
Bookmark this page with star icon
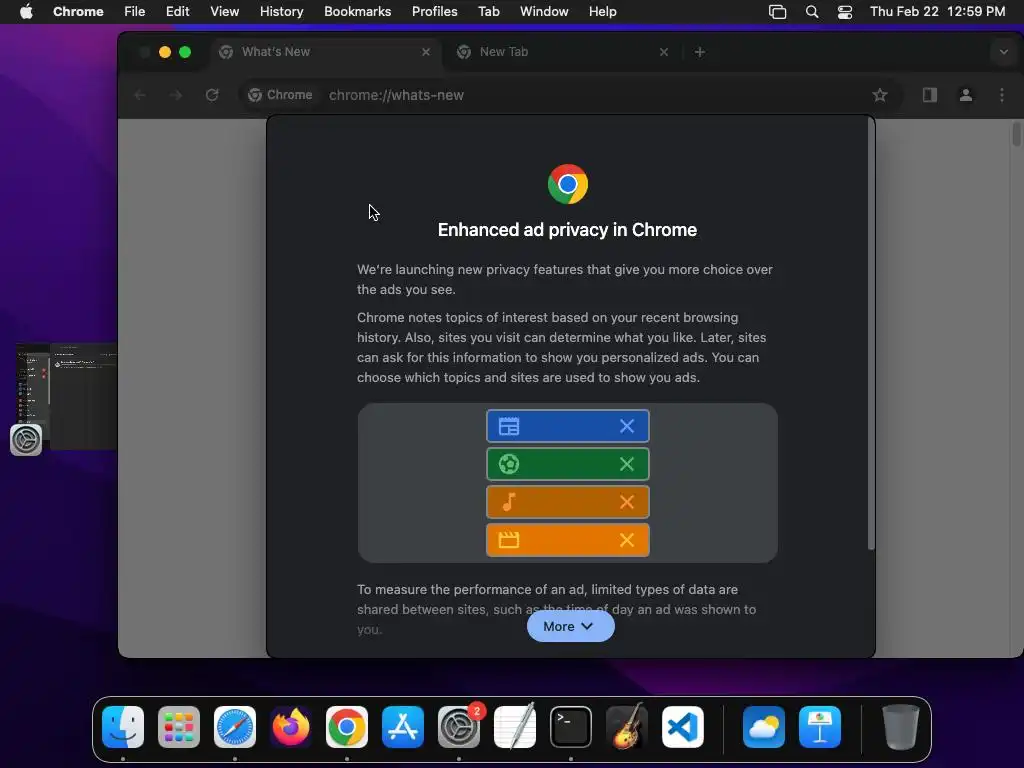tap(880, 95)
